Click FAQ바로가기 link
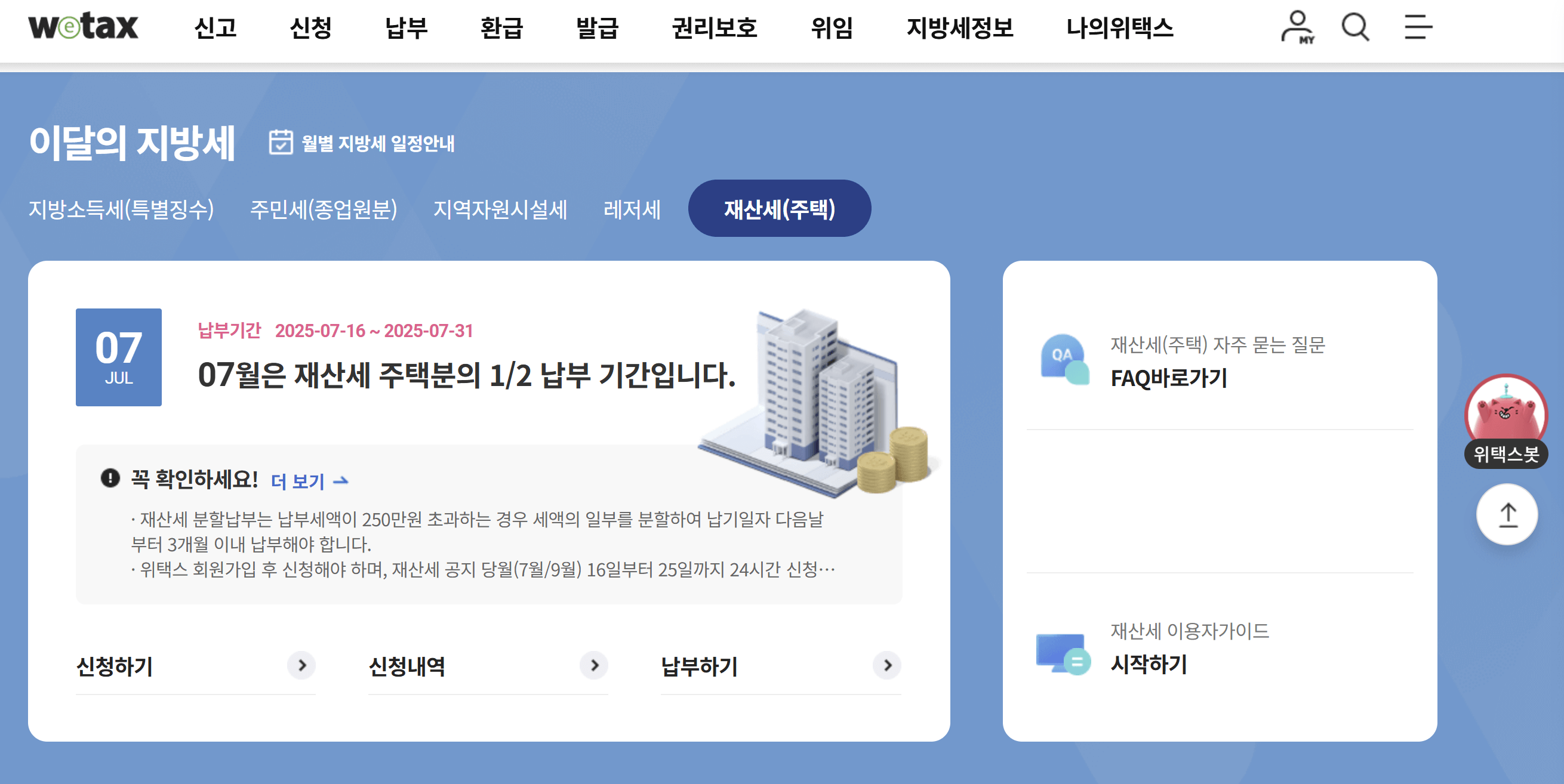The height and width of the screenshot is (784, 1564). (1168, 378)
